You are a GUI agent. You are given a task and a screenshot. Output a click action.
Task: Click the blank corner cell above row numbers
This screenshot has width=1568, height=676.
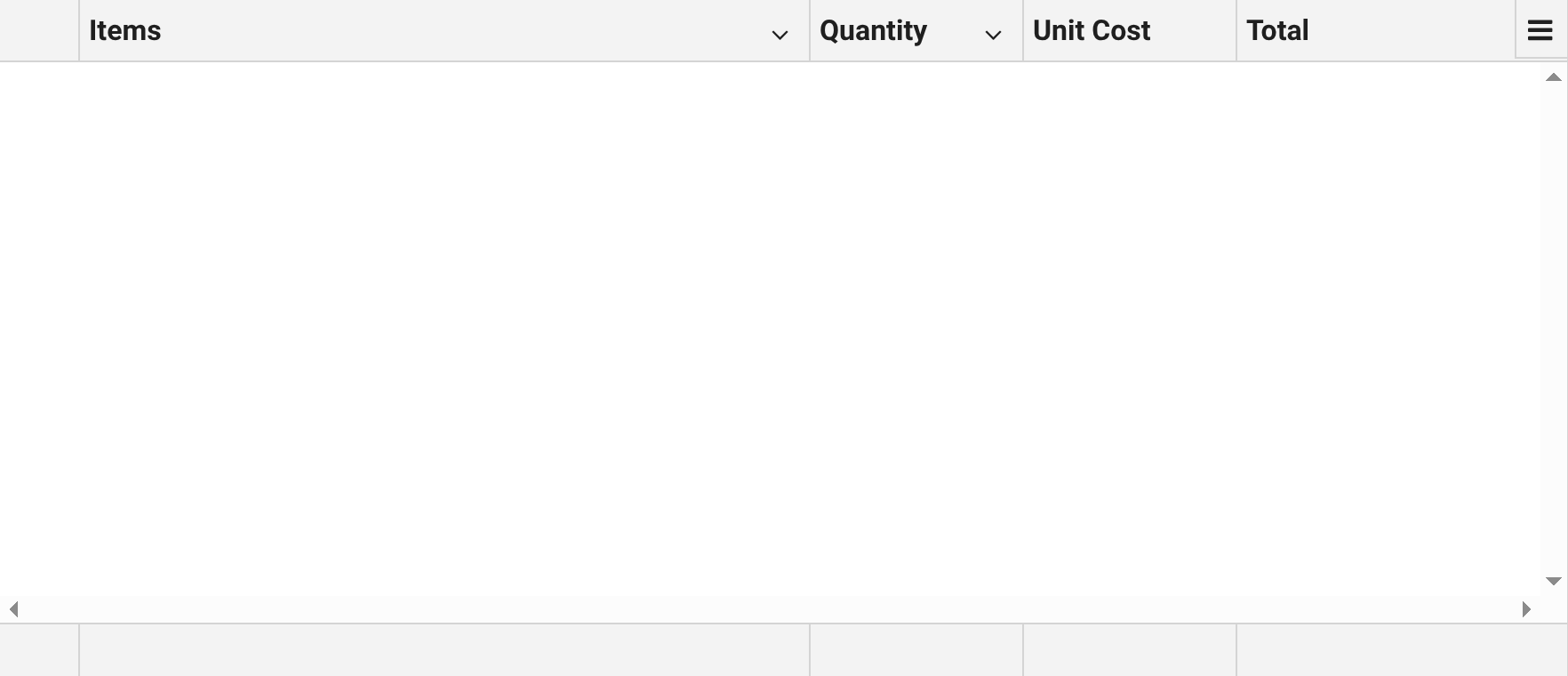(x=39, y=29)
